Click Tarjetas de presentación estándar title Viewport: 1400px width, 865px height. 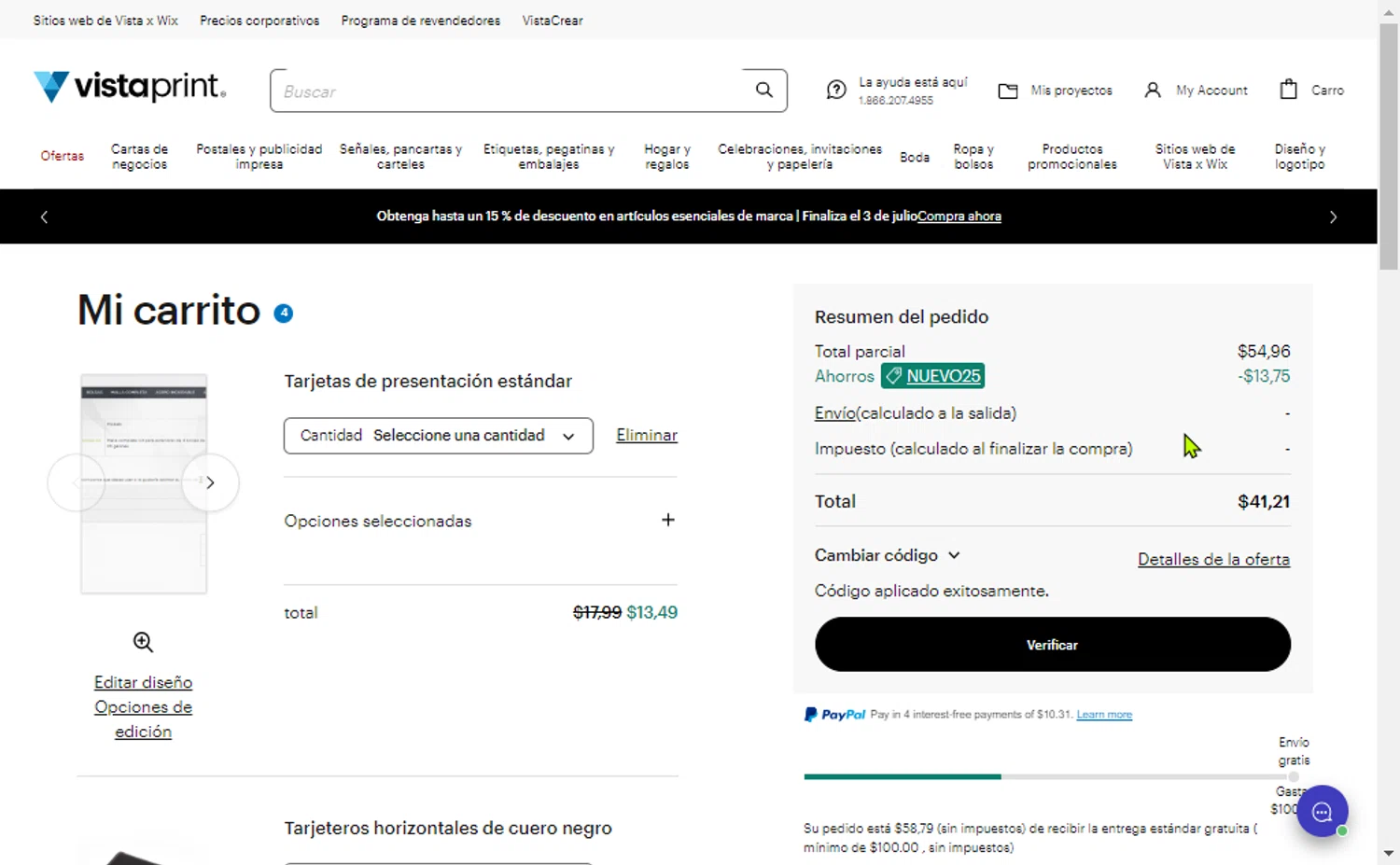tap(427, 381)
